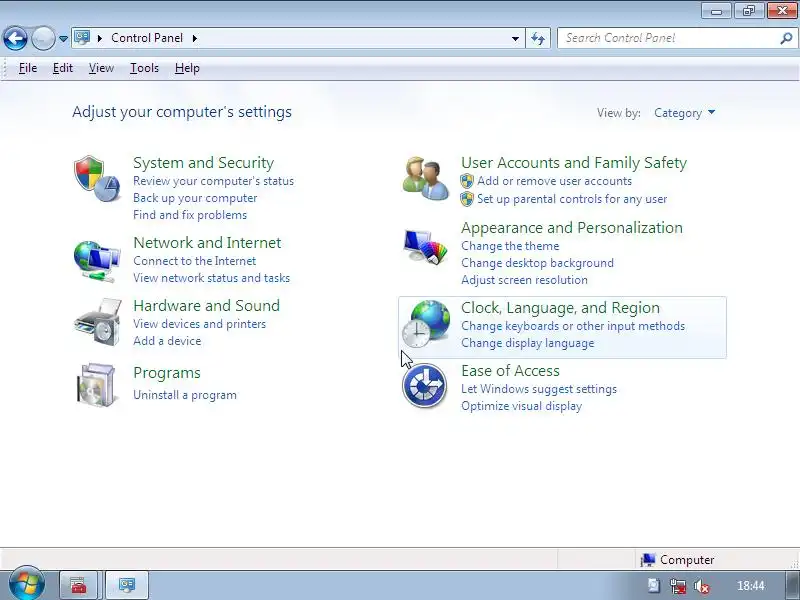Open the Network and Internet globe icon
This screenshot has height=600, width=800.
[x=97, y=261]
